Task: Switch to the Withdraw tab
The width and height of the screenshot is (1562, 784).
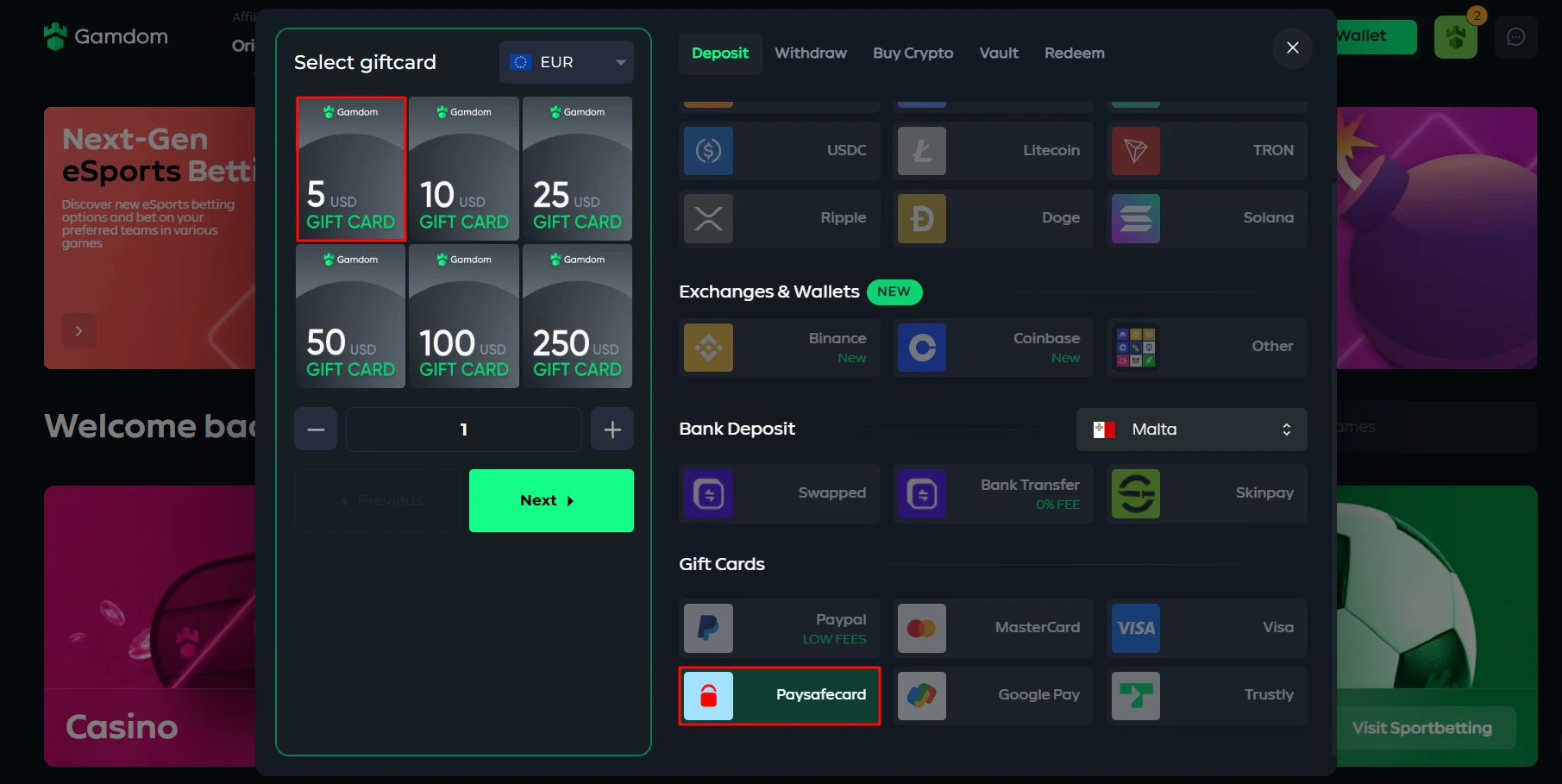Action: (x=811, y=53)
